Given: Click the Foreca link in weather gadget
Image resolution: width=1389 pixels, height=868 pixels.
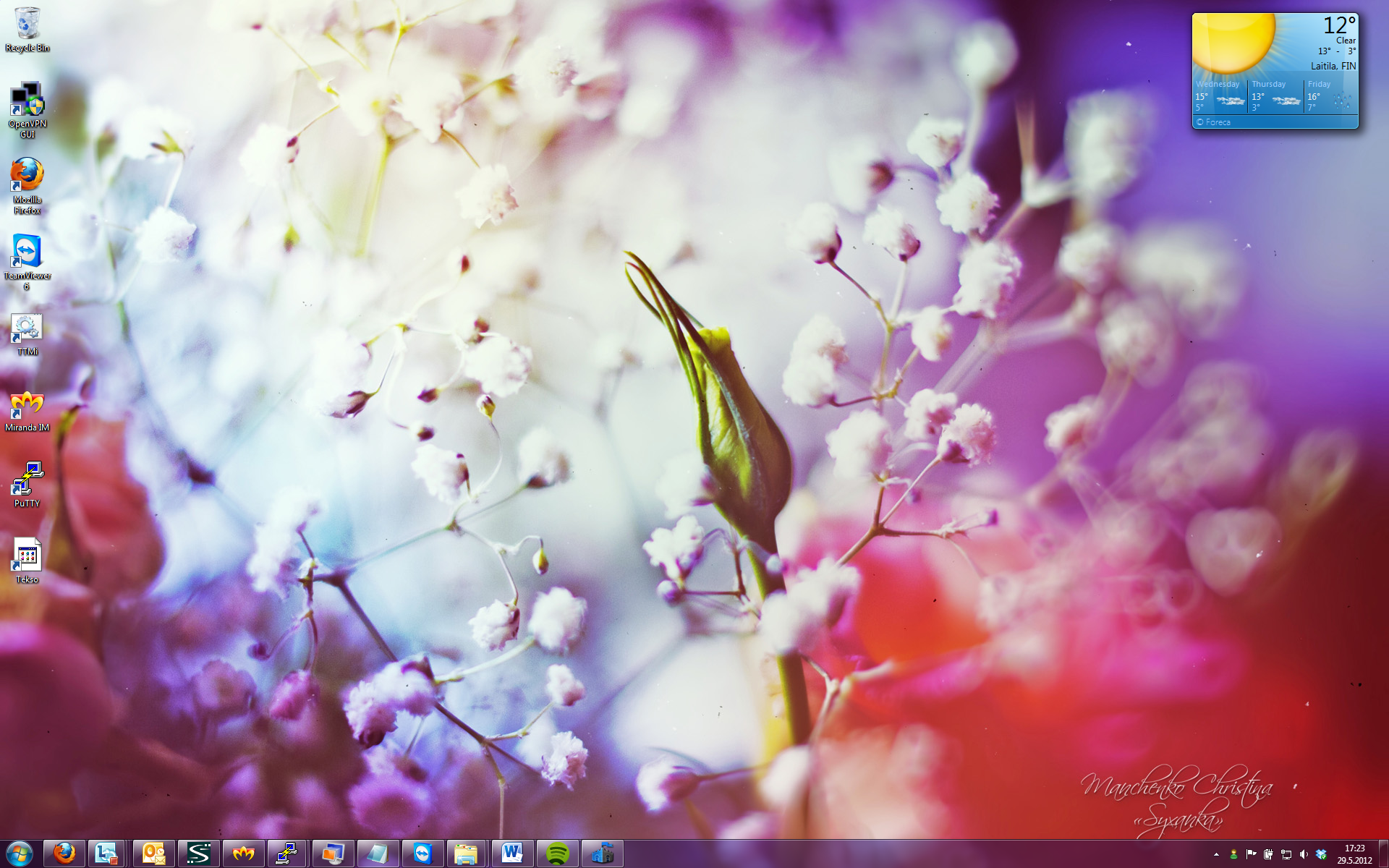Looking at the screenshot, I should 1218,122.
